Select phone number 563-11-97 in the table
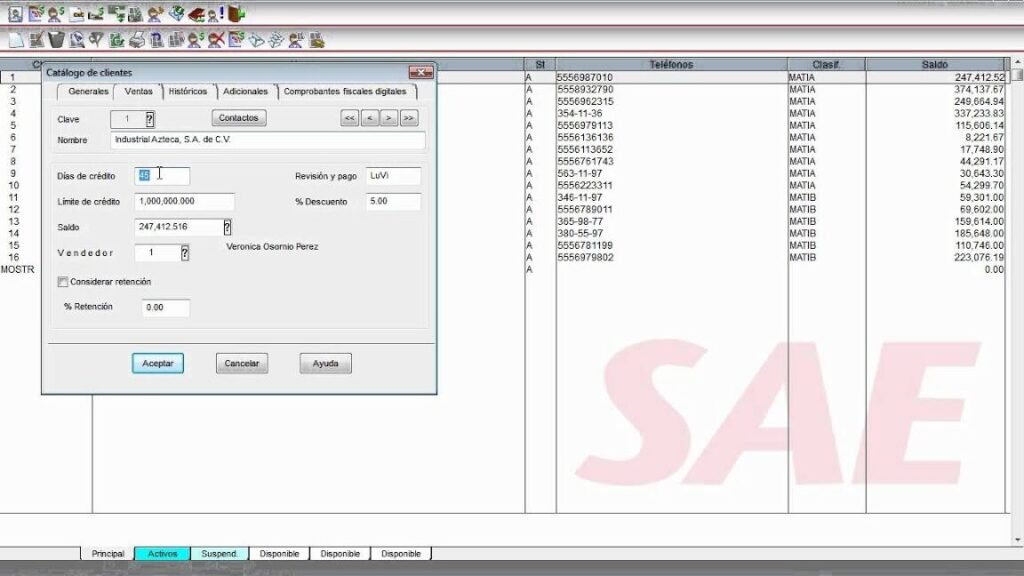 coord(580,174)
